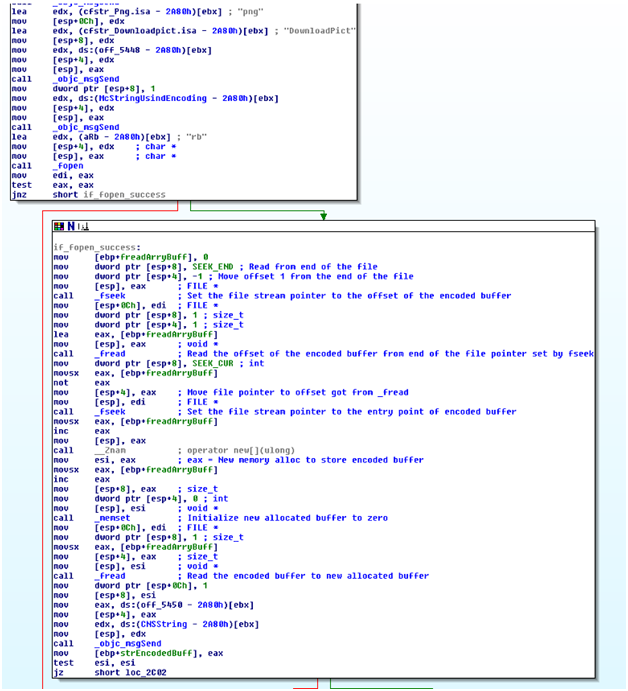This screenshot has height=691, width=628.
Task: Click the blue N rename-node icon
Action: tap(71, 227)
